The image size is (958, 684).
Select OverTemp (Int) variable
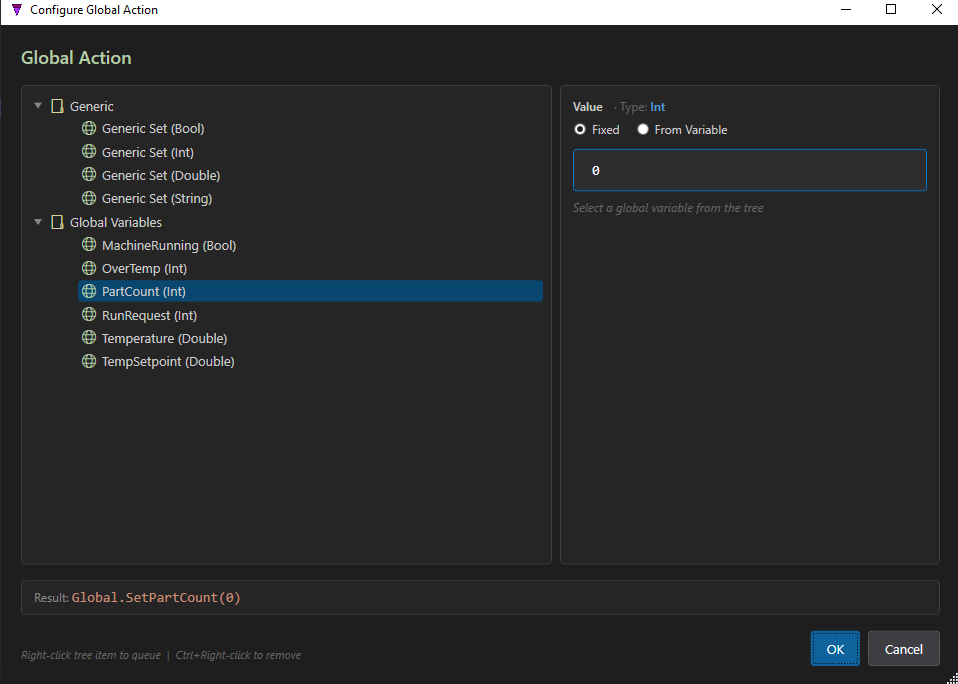click(x=144, y=269)
